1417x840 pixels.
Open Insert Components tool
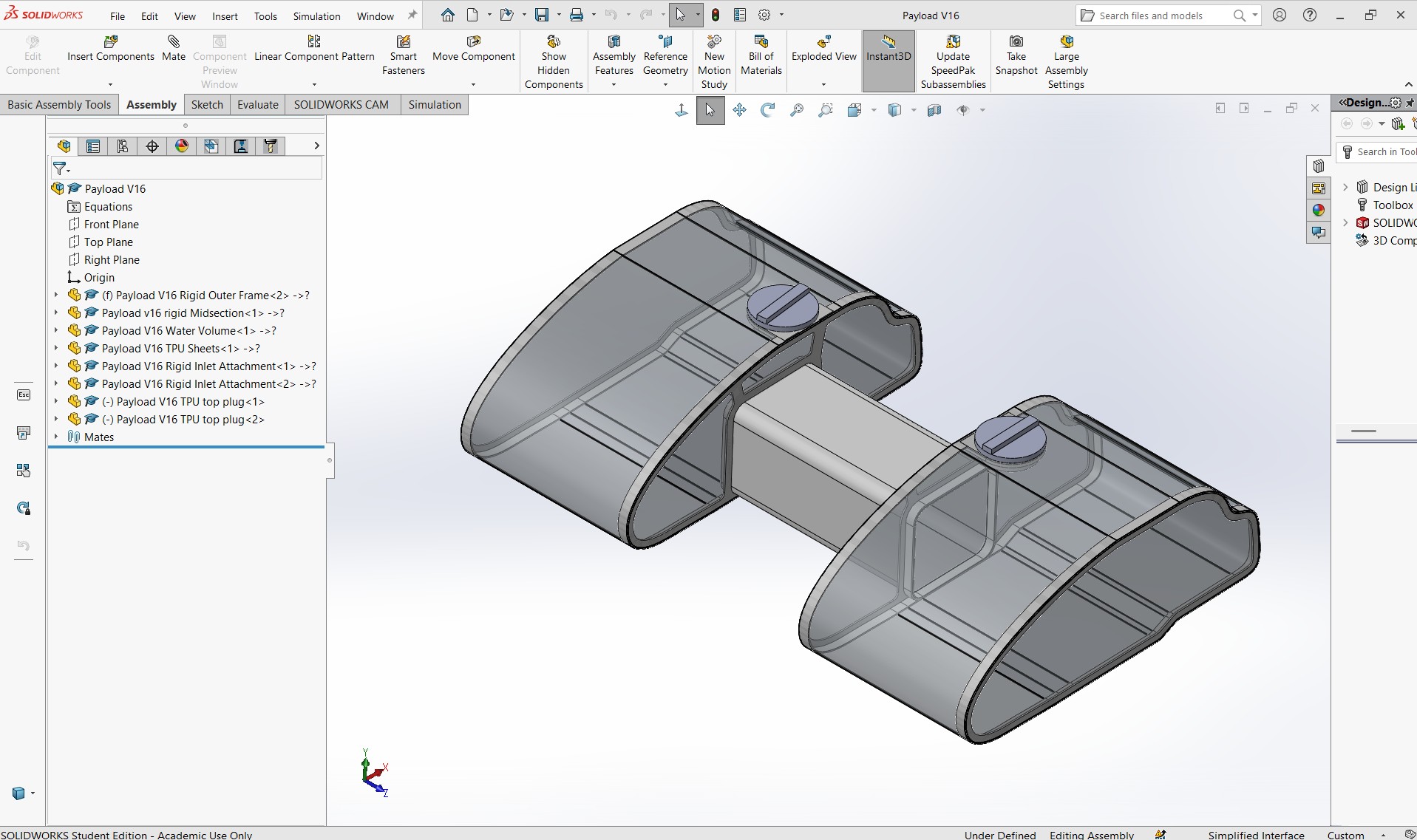tap(111, 42)
